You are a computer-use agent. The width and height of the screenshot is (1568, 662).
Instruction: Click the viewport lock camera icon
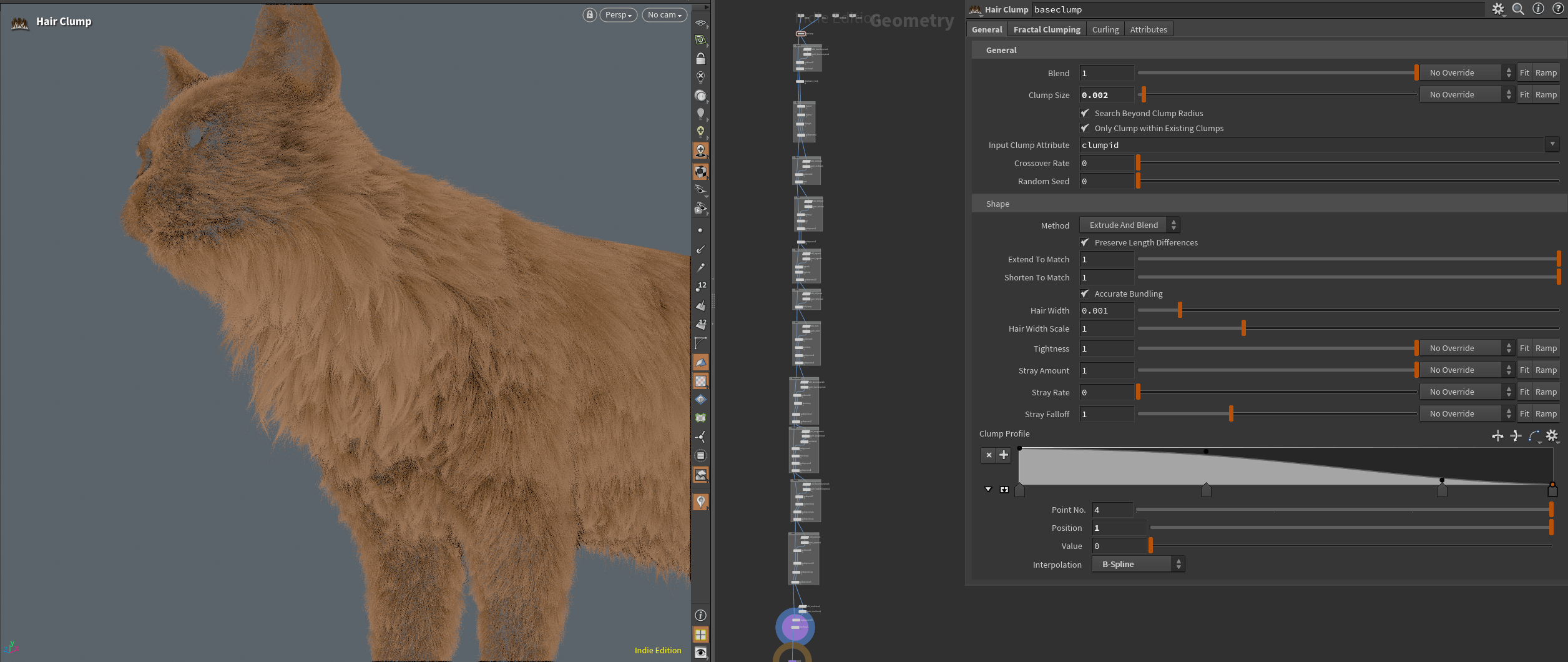point(589,15)
